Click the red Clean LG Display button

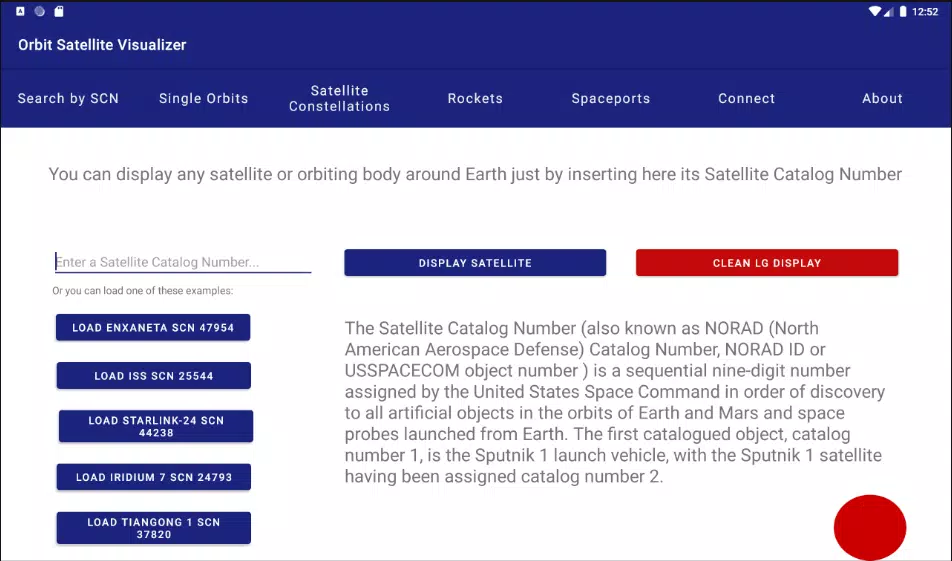point(767,263)
